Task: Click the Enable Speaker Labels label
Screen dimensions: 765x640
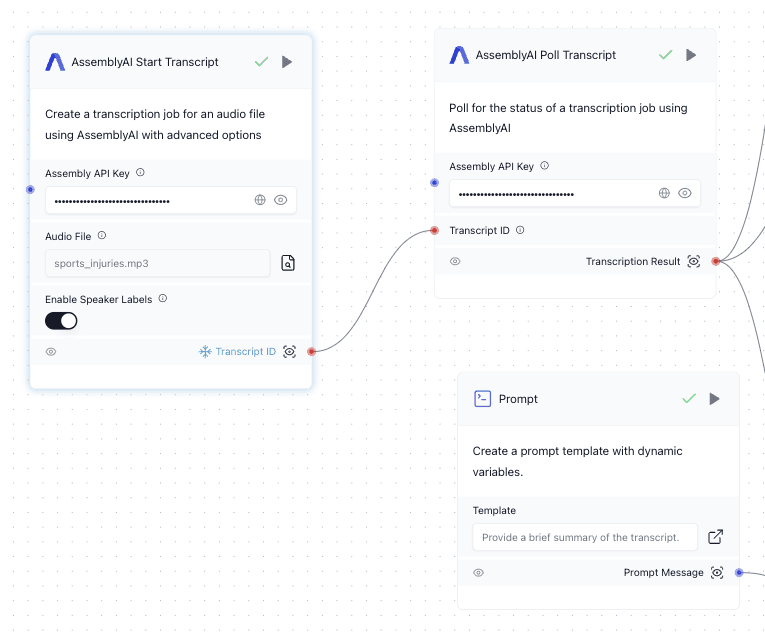Action: tap(99, 300)
